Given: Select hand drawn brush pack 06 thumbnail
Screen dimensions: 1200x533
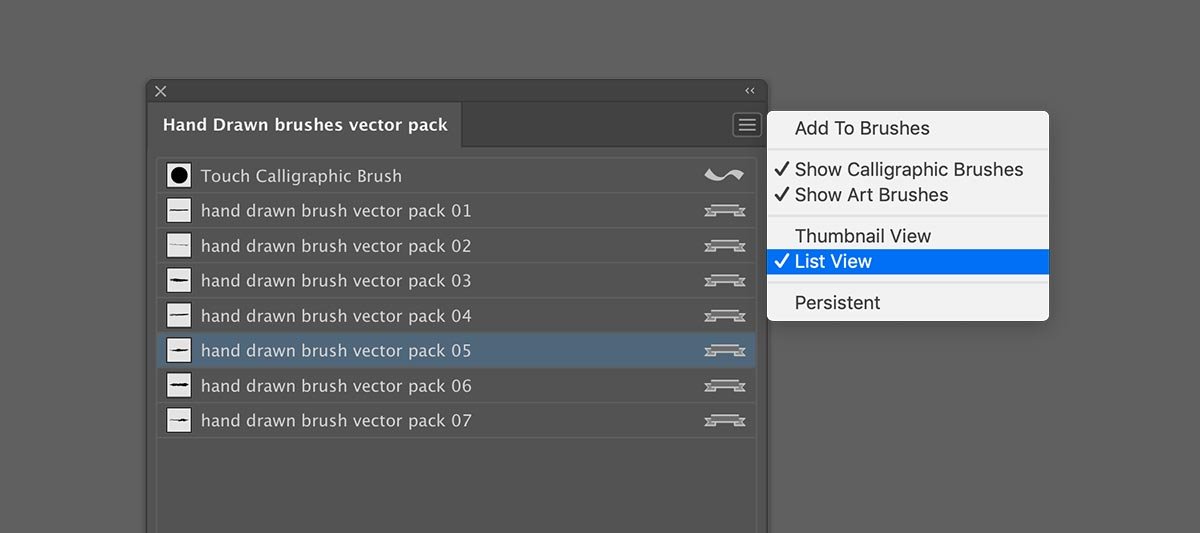Looking at the screenshot, I should (179, 386).
